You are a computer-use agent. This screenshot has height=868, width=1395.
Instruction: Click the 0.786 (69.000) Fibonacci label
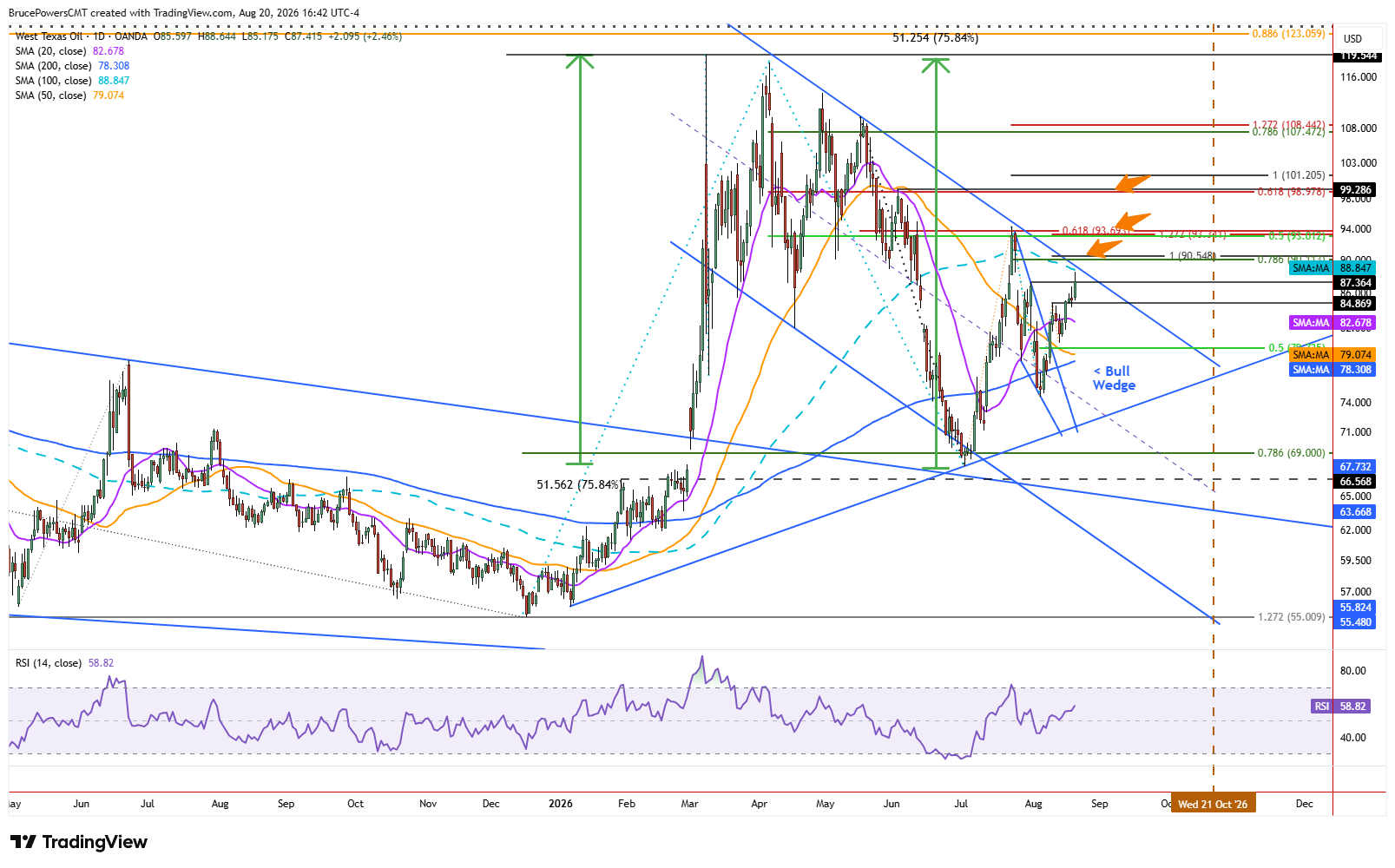1292,453
